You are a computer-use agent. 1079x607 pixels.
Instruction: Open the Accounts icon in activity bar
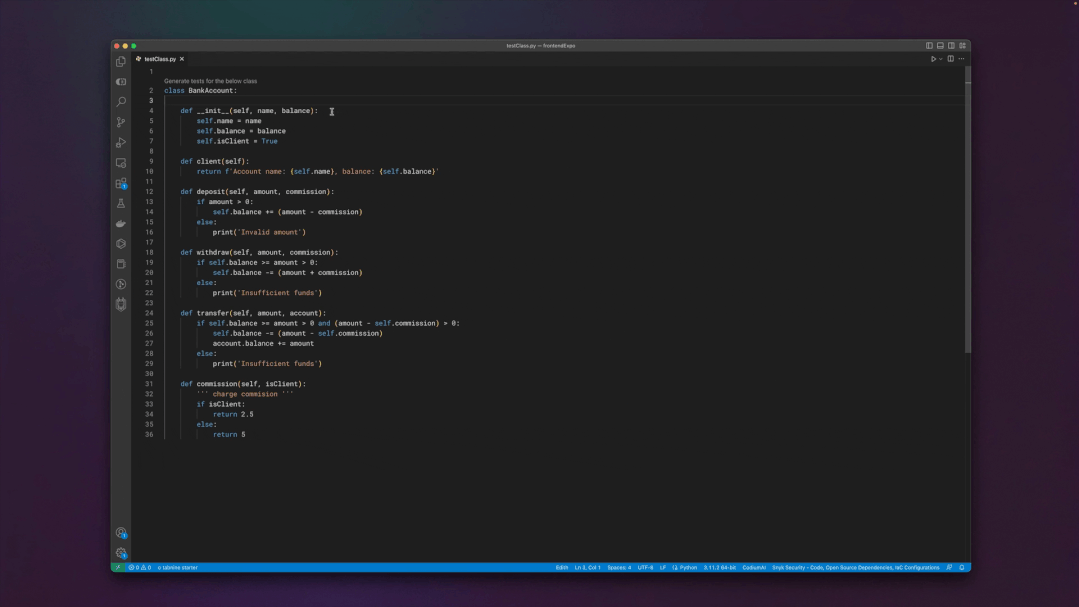[x=121, y=533]
